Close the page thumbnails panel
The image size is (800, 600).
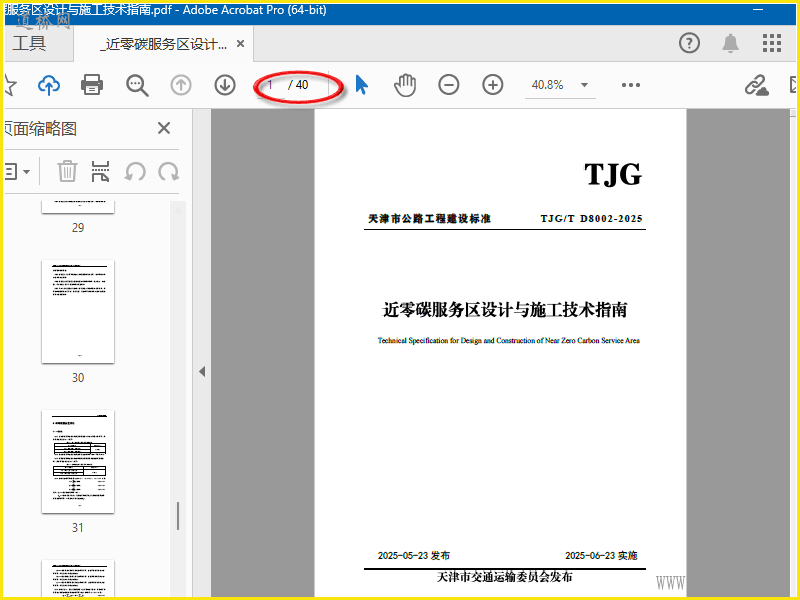click(164, 128)
